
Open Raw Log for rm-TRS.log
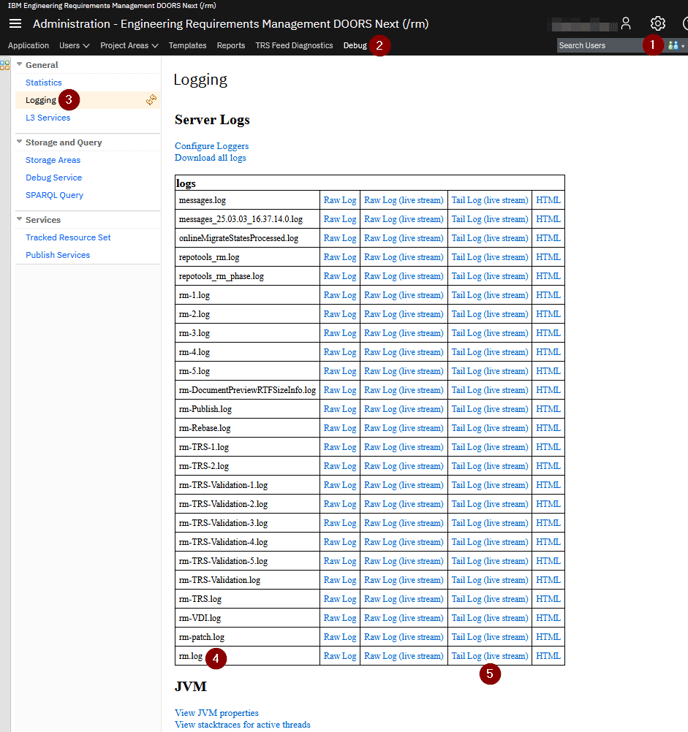(340, 599)
